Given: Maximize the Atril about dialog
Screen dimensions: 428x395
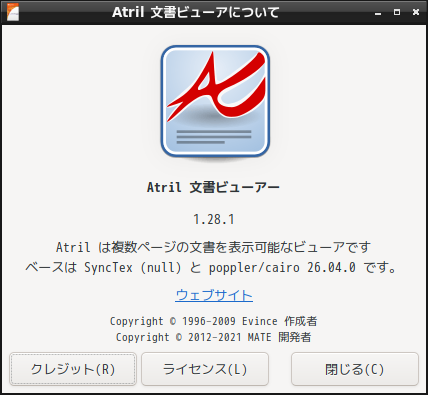Looking at the screenshot, I should coord(397,12).
